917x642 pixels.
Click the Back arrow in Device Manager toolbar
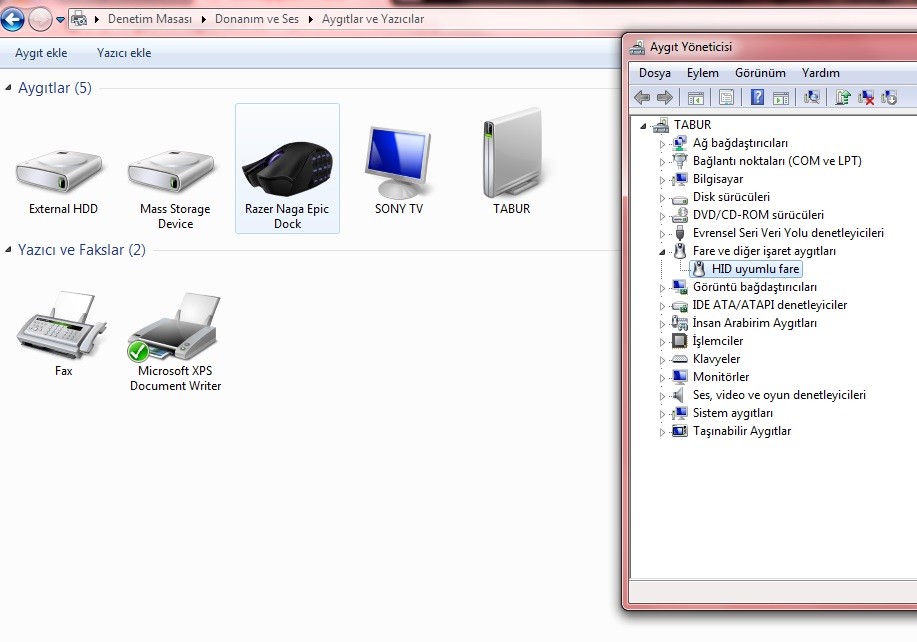(642, 97)
